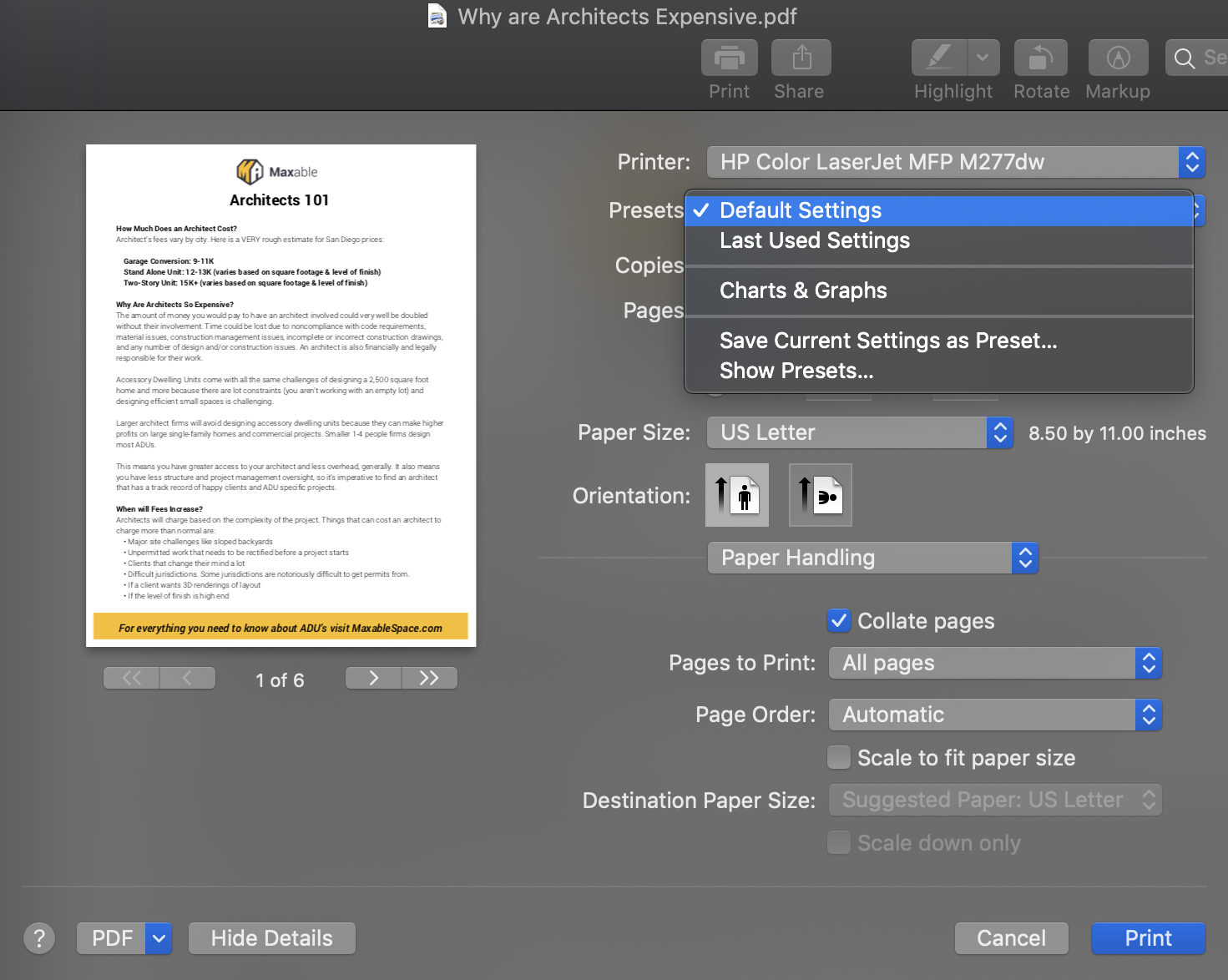Go to next preview page
1228x980 pixels.
coord(373,678)
